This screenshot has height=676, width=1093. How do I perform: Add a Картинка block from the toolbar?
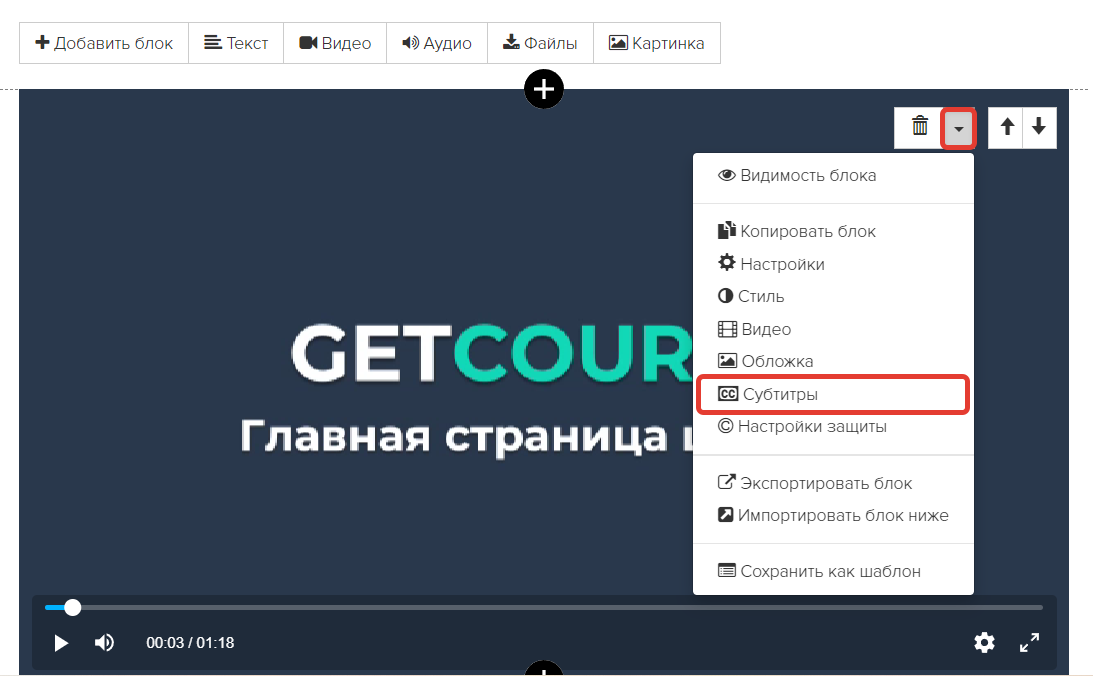[657, 43]
